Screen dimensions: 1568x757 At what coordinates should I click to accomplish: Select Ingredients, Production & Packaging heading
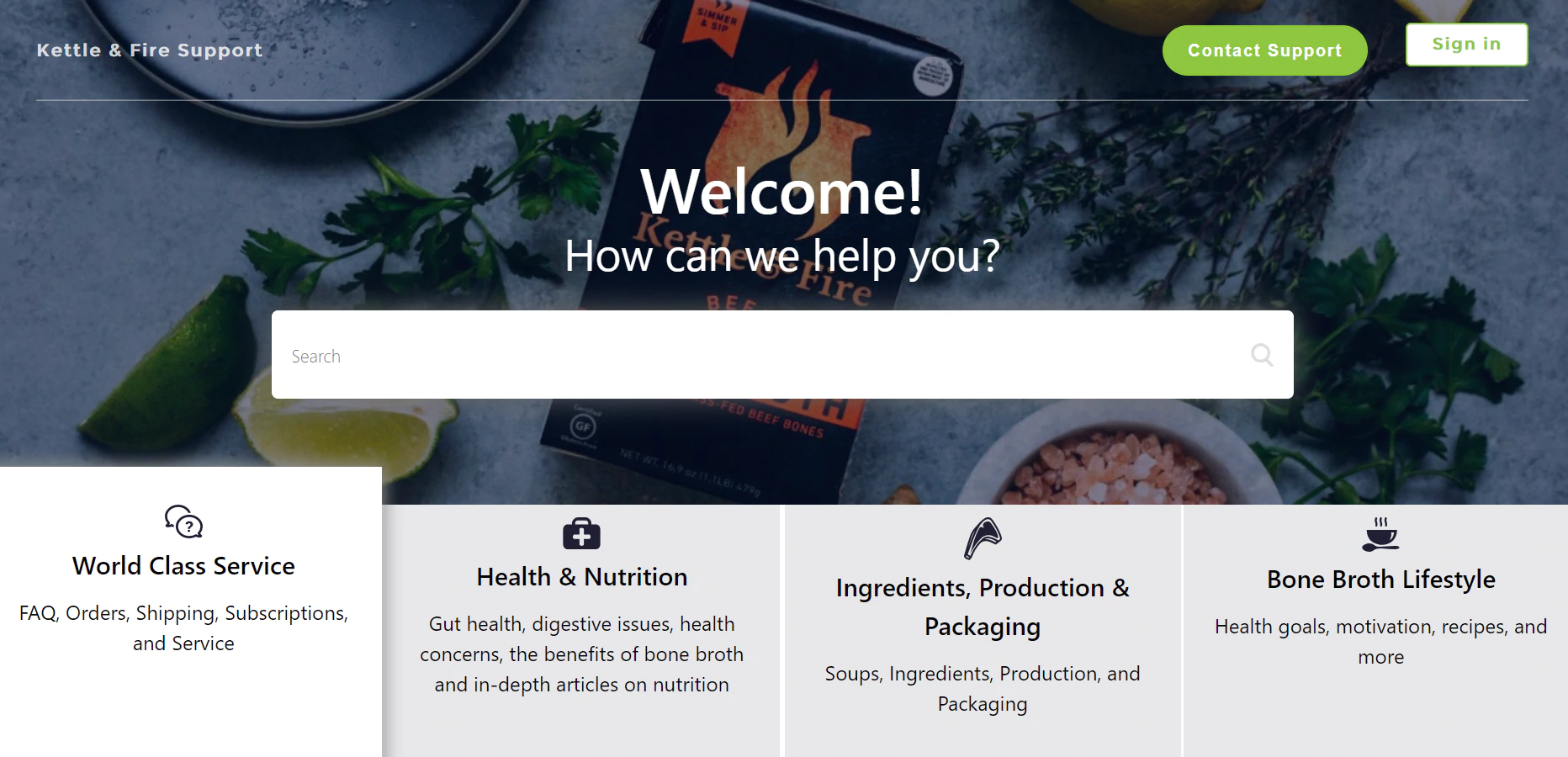[983, 606]
